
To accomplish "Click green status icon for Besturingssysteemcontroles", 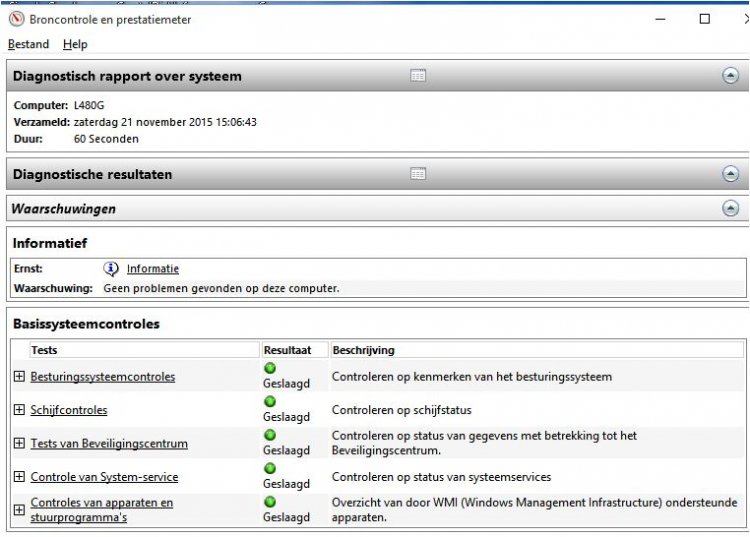I will pos(270,369).
